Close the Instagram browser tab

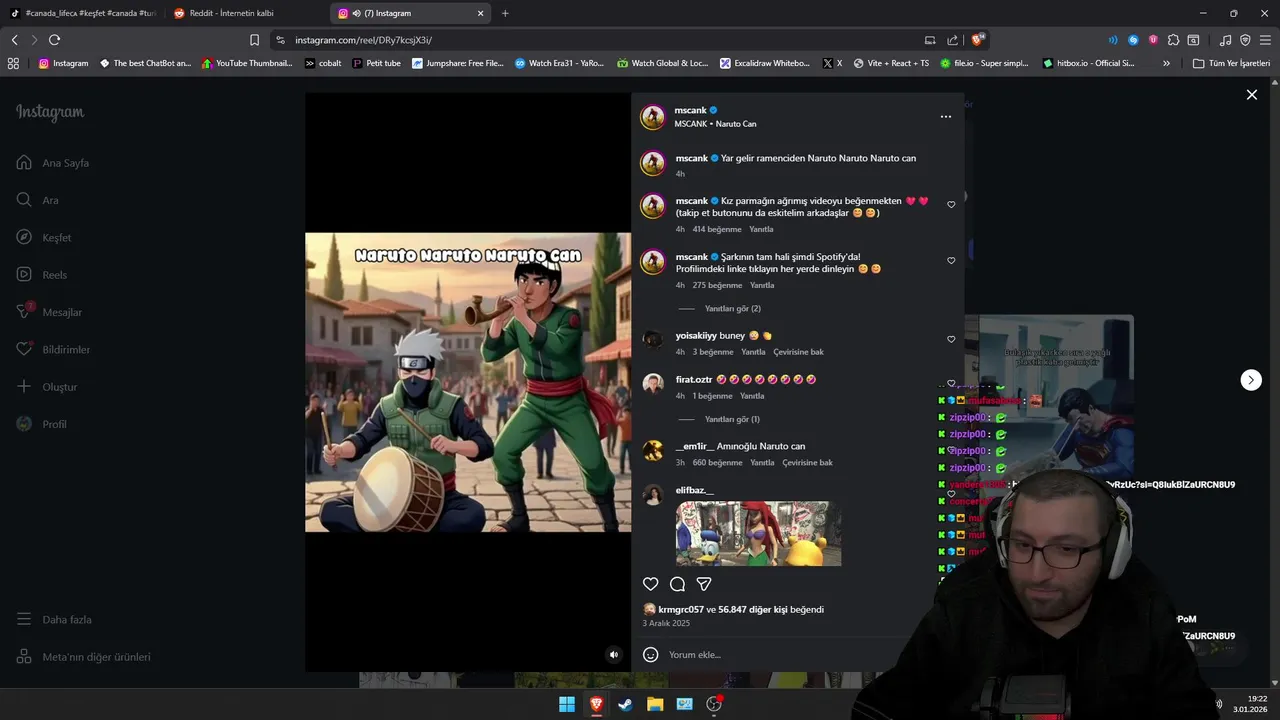coord(480,13)
